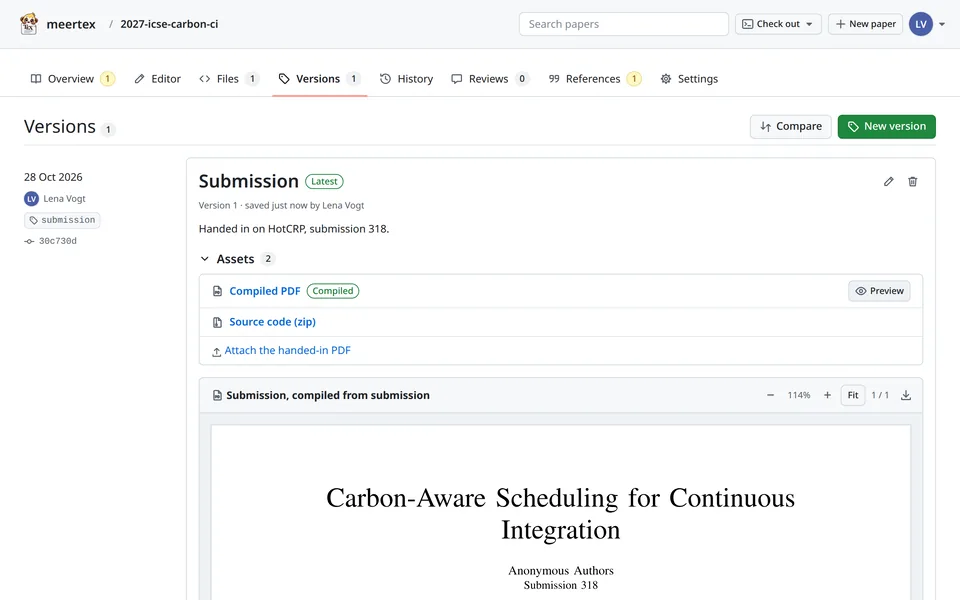Screen dimensions: 960x600
Task: Open the Reviews tab
Action: [490, 78]
